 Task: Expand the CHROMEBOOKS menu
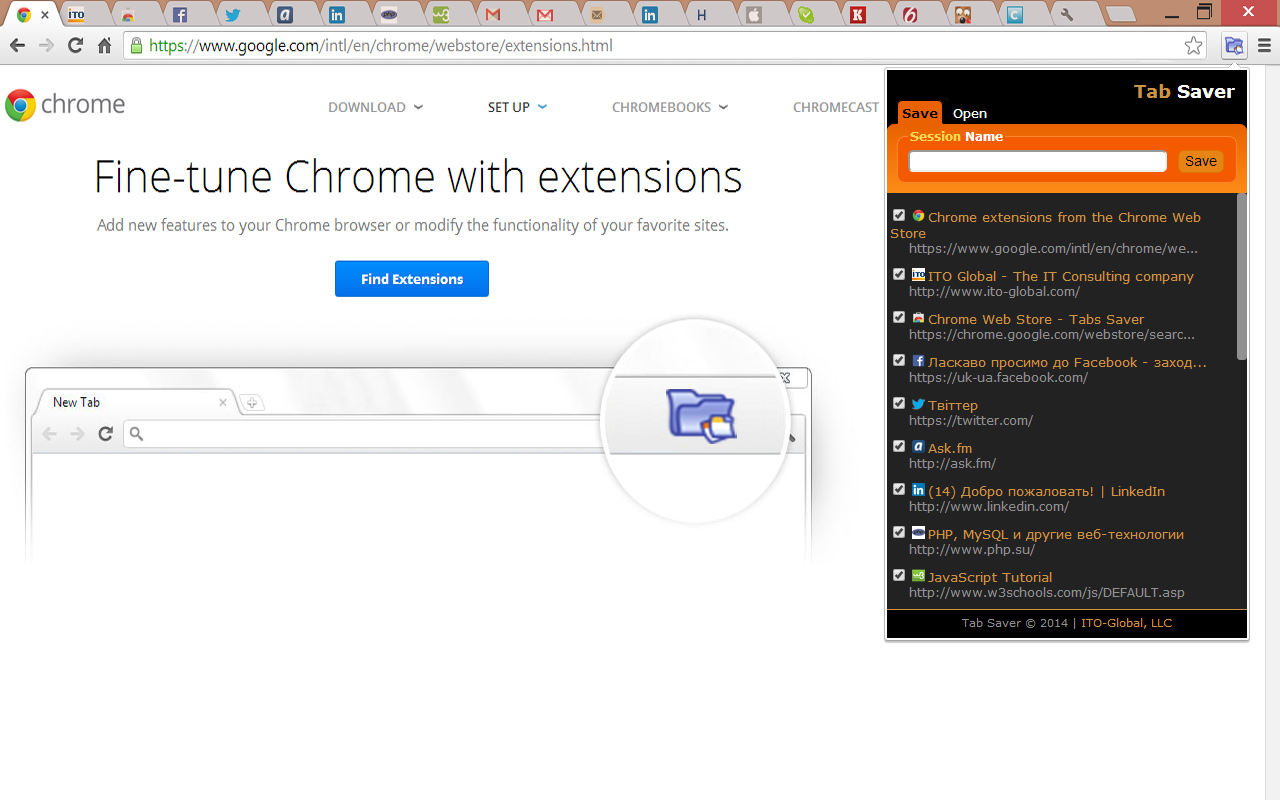[x=670, y=107]
